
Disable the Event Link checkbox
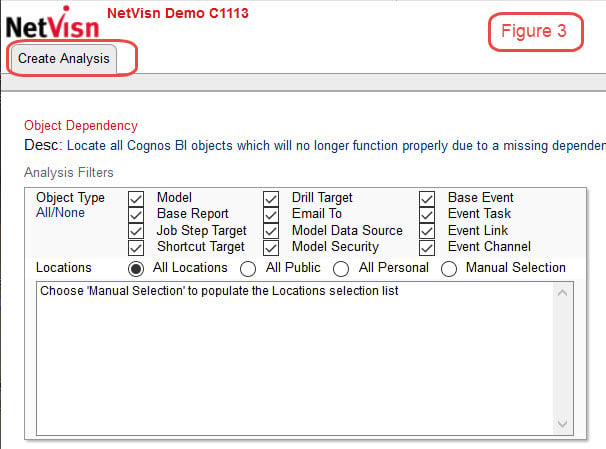pyautogui.click(x=427, y=231)
